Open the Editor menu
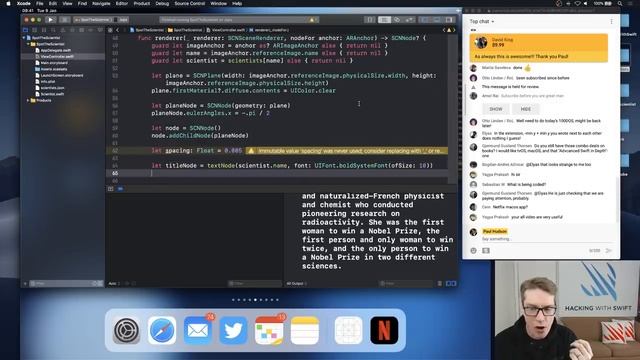Viewport: 640px width, 360px height. coord(122,3)
